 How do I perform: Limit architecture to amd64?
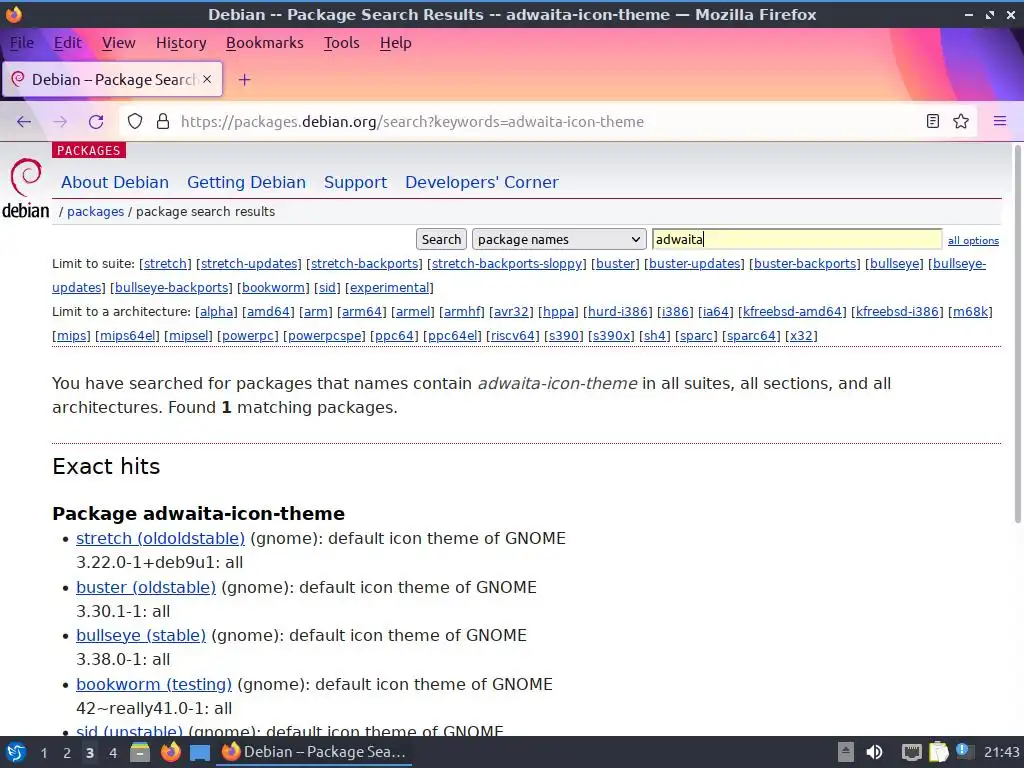pyautogui.click(x=268, y=312)
